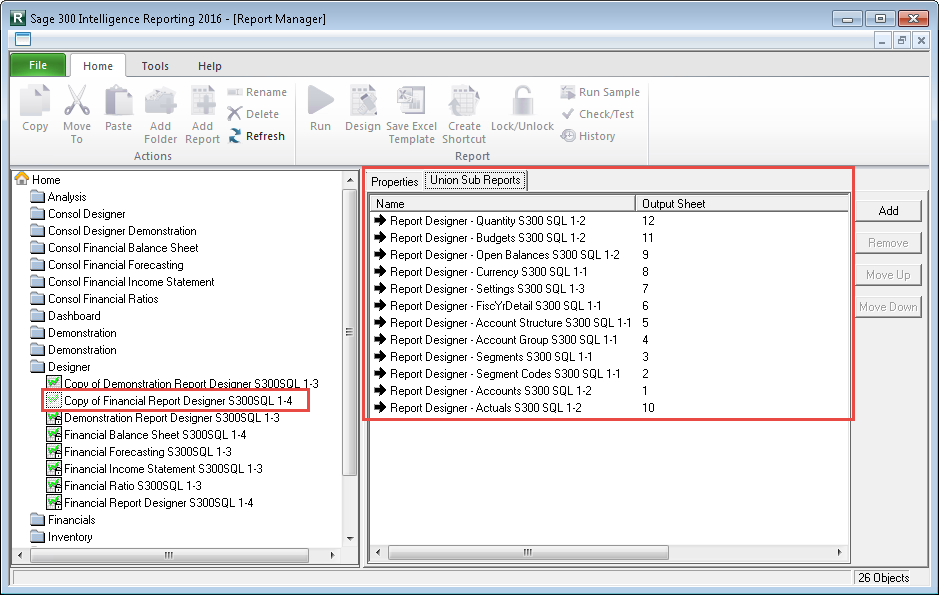Select Report Designer - Currency S300 SQL 1-1
The width and height of the screenshot is (939, 595).
[x=480, y=272]
